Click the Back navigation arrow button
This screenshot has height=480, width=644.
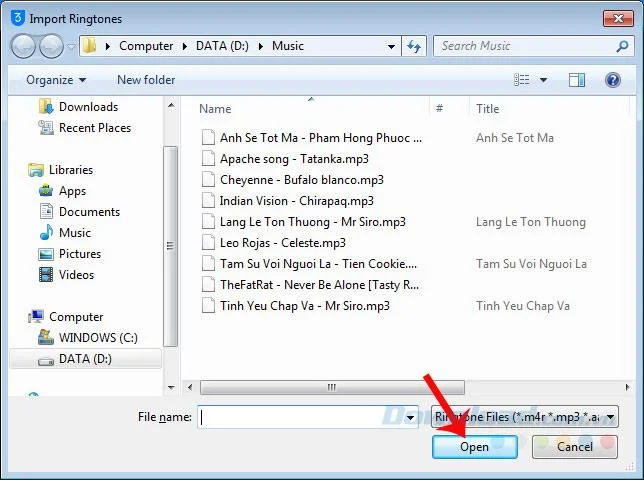click(x=23, y=46)
